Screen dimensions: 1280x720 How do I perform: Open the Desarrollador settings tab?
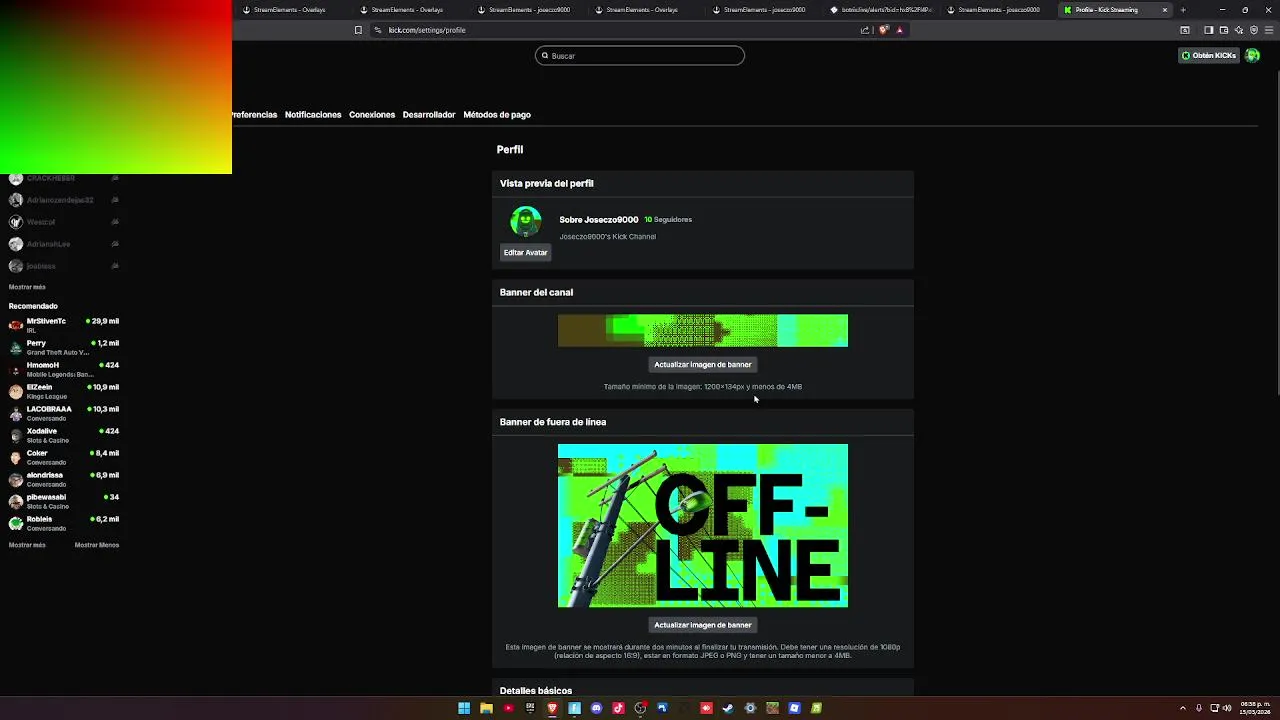click(429, 115)
